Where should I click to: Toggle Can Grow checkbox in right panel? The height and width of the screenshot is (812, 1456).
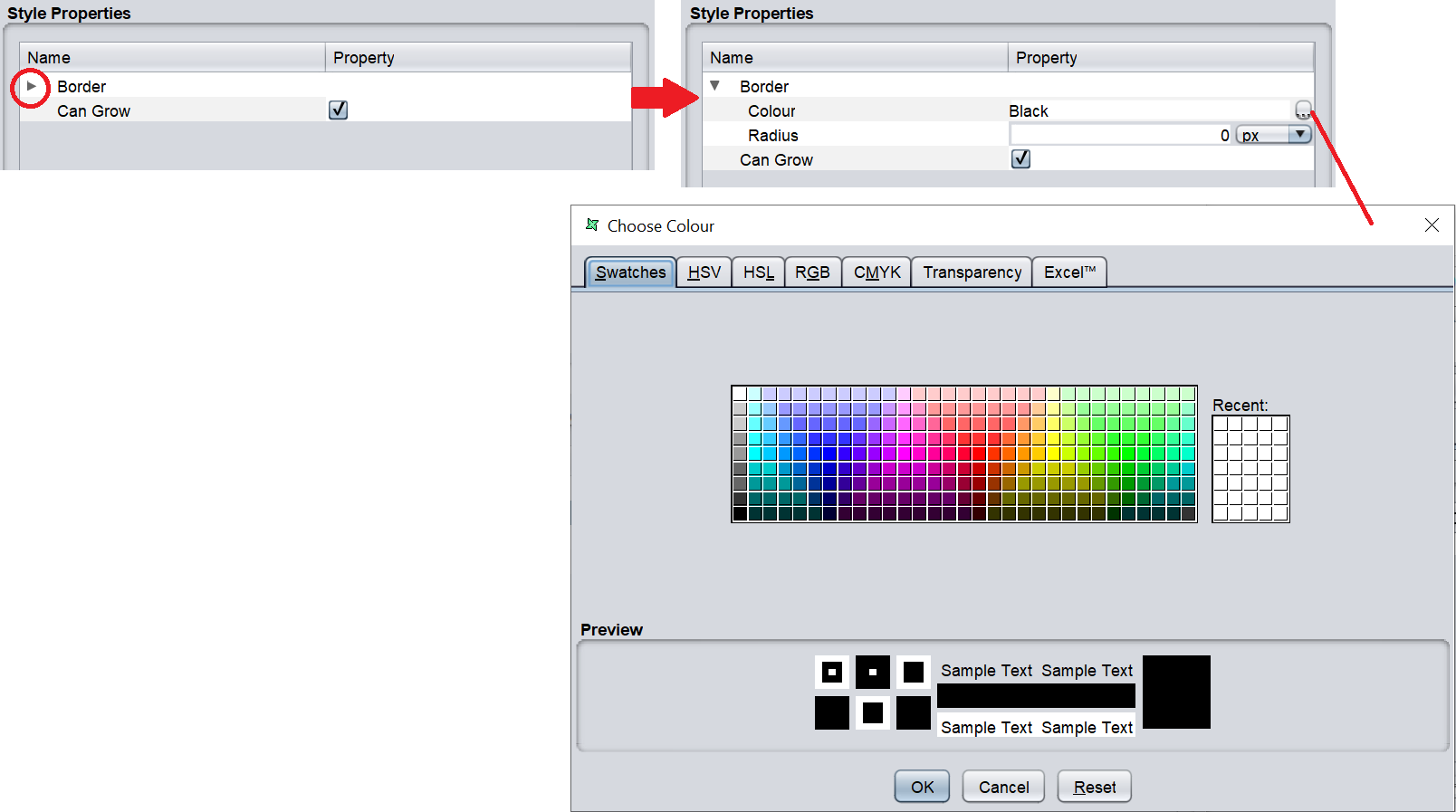click(x=1020, y=159)
